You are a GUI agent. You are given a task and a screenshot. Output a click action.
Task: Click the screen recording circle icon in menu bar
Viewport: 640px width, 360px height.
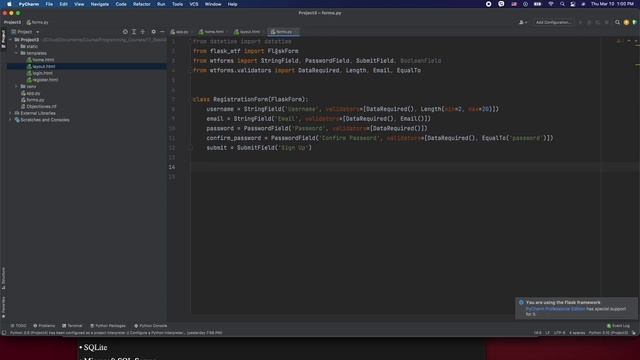point(489,4)
